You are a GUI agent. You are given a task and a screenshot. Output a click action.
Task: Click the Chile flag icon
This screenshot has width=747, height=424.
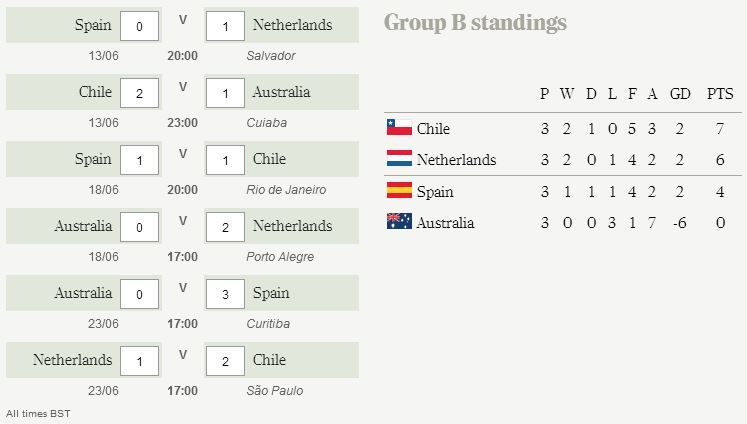click(x=399, y=127)
